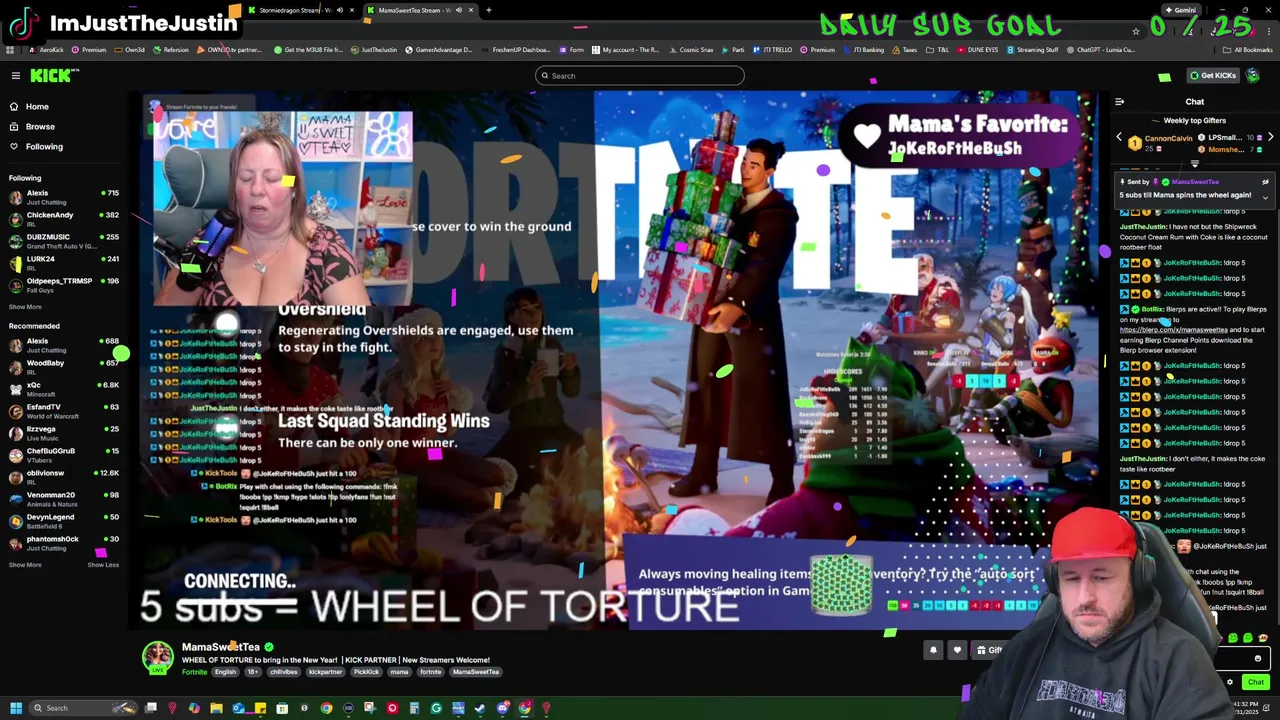Click the kickpartner stream tag
The width and height of the screenshot is (1280, 720).
pos(325,672)
